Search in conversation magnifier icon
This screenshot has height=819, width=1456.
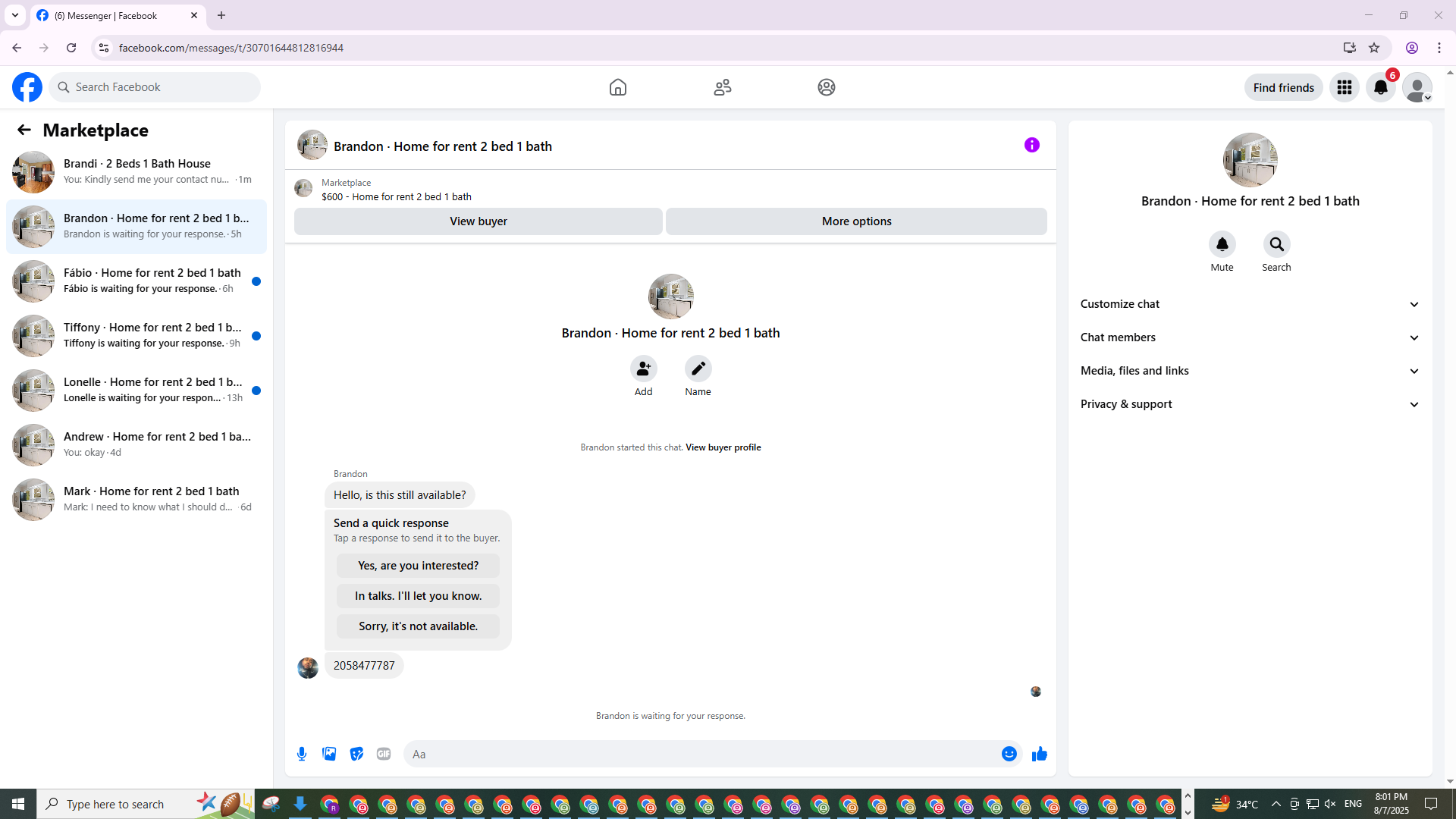pyautogui.click(x=1277, y=244)
